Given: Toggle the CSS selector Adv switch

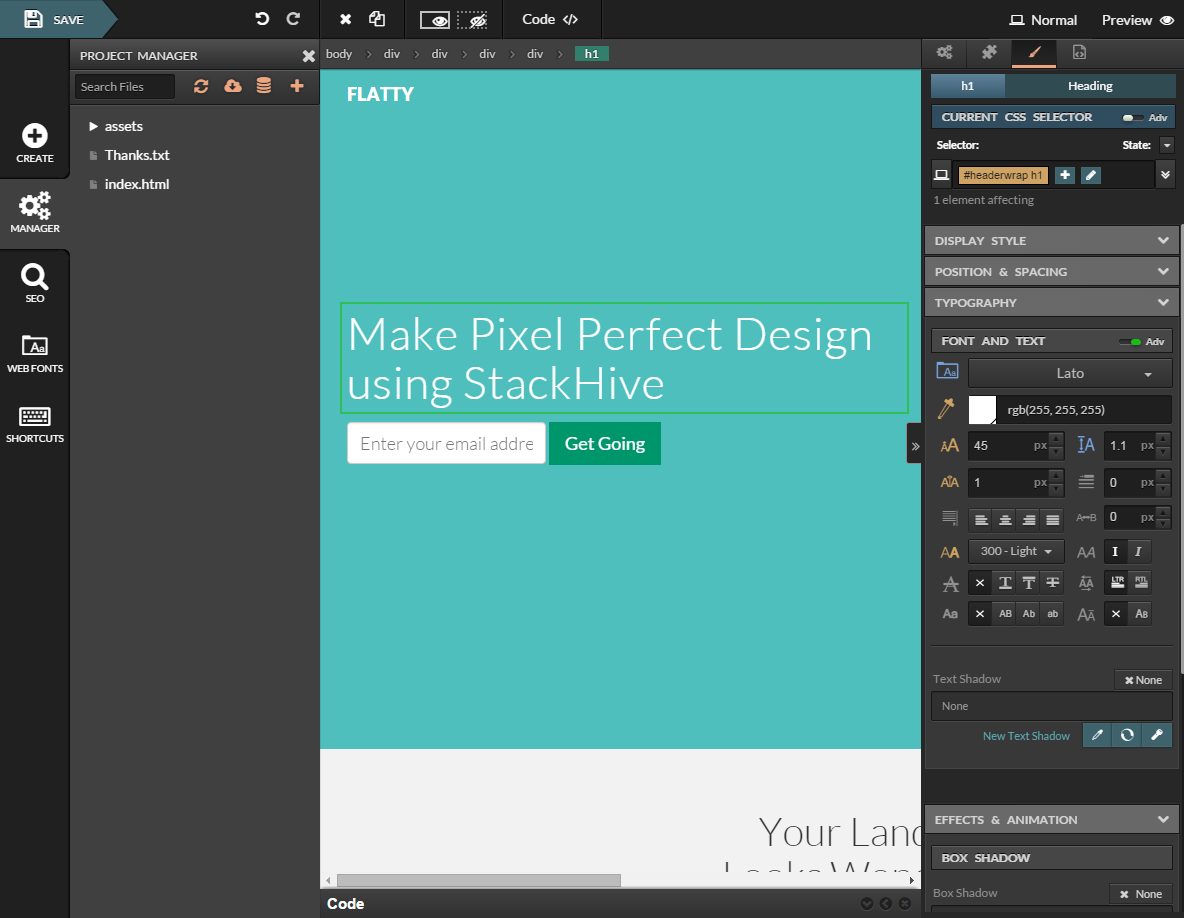Looking at the screenshot, I should click(x=1133, y=117).
